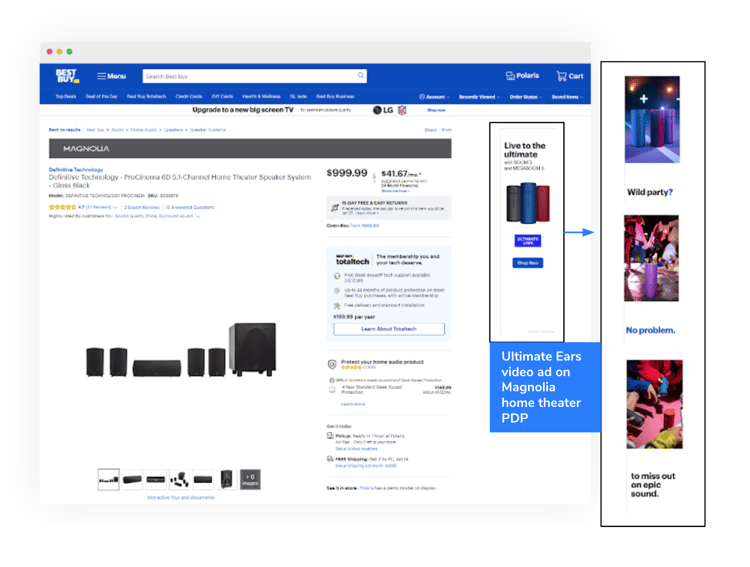This screenshot has height=567, width=750.
Task: Check 4-Year Standard Geek Squad Protection
Action: pos(332,389)
